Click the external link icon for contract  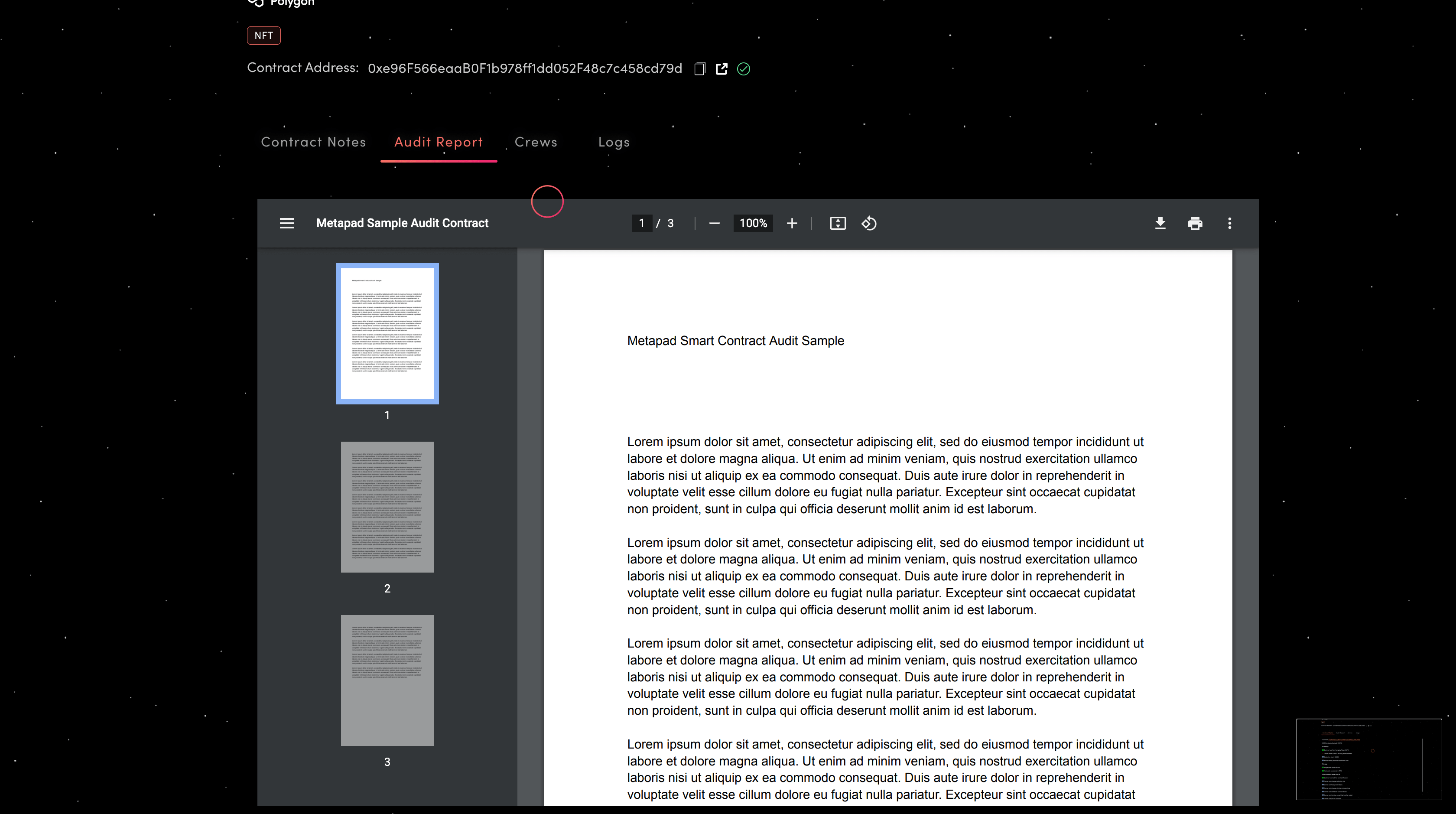tap(722, 68)
